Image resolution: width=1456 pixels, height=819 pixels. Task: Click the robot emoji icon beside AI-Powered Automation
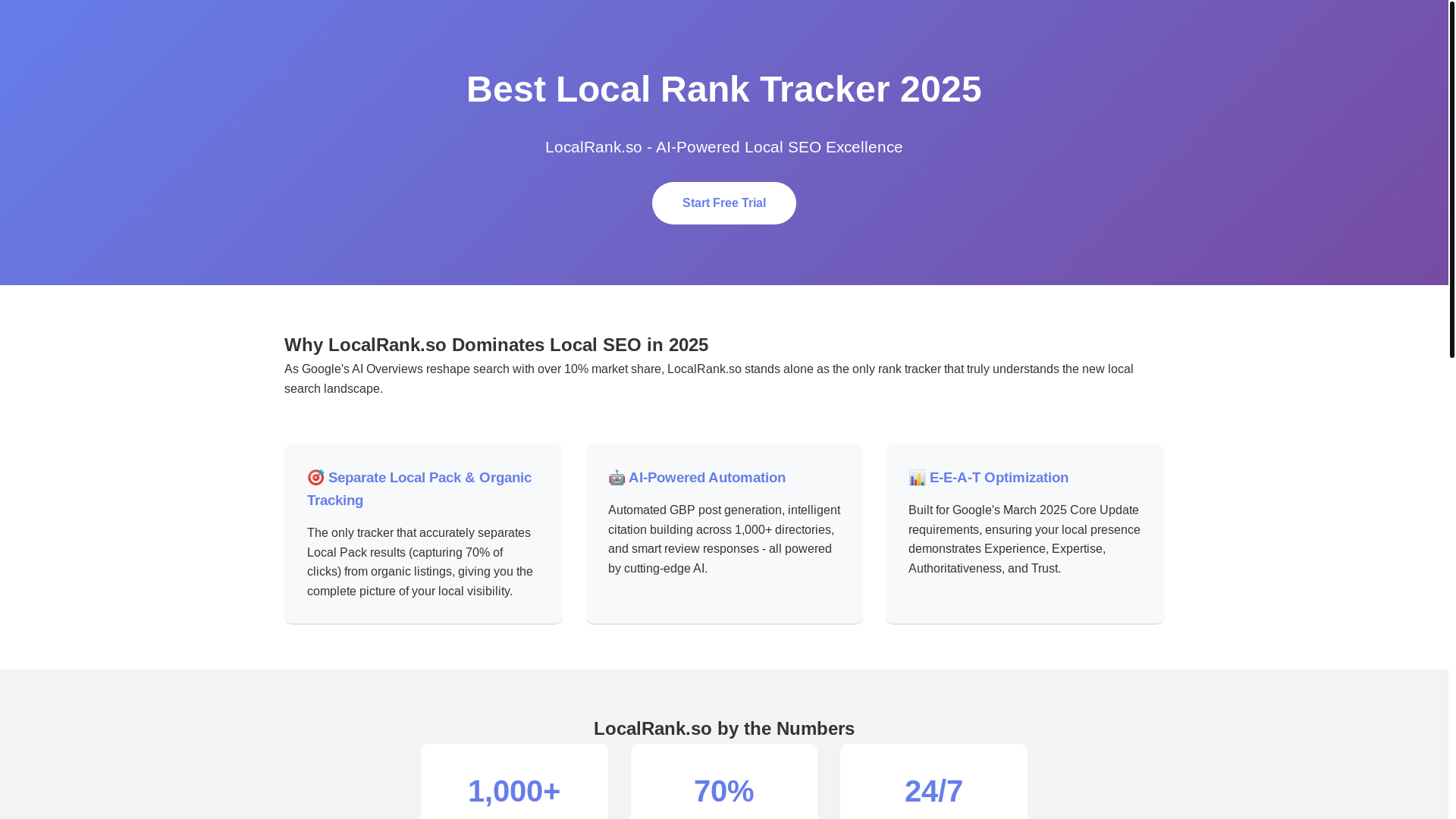pyautogui.click(x=617, y=478)
